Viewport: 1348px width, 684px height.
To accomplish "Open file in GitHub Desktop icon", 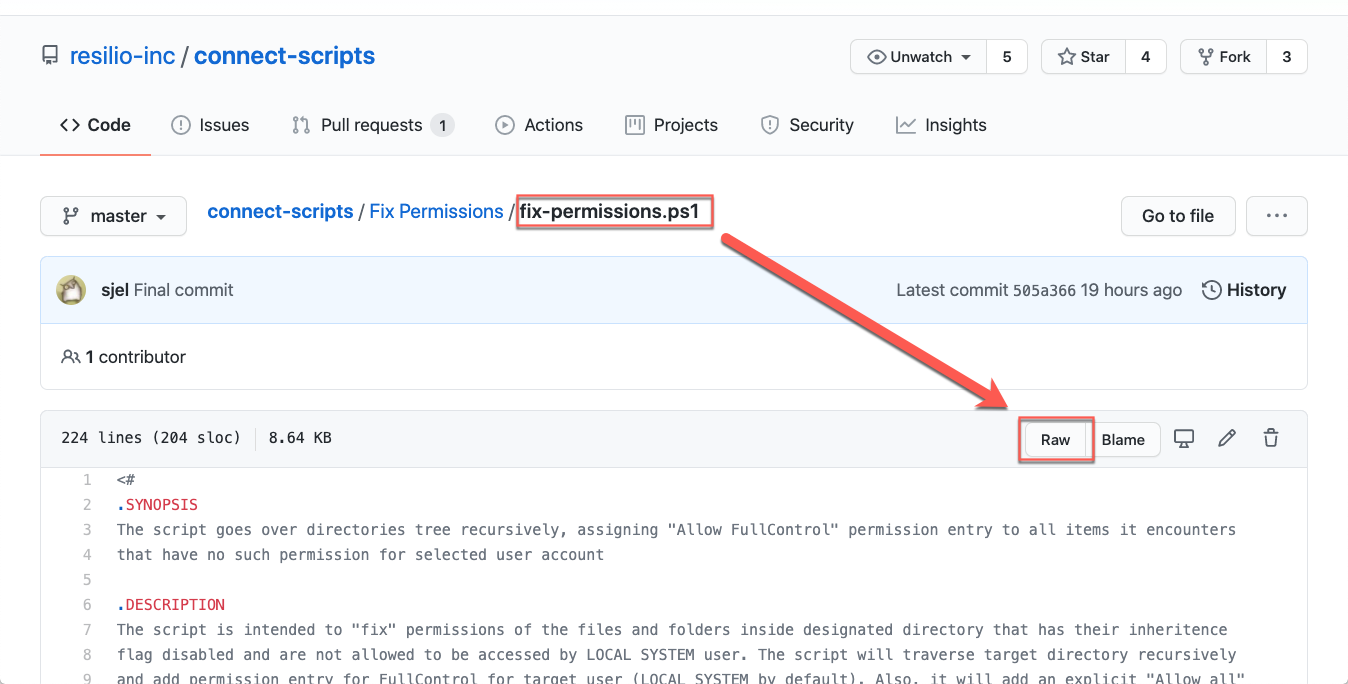I will click(1184, 438).
